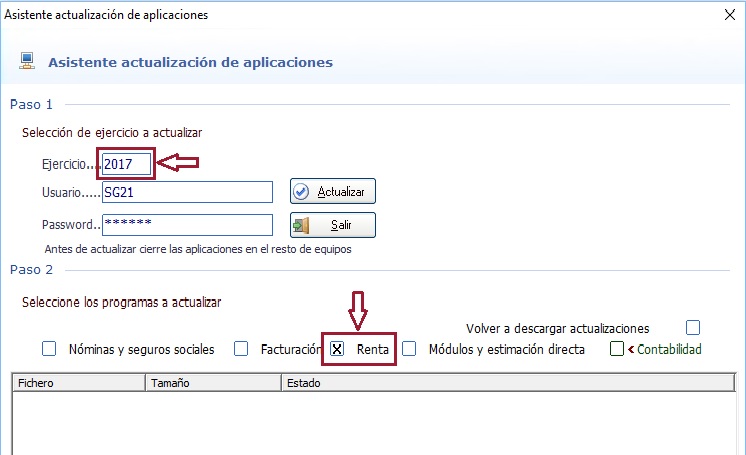The image size is (746, 455).
Task: Uncheck the Renta checkbox
Action: (x=338, y=349)
